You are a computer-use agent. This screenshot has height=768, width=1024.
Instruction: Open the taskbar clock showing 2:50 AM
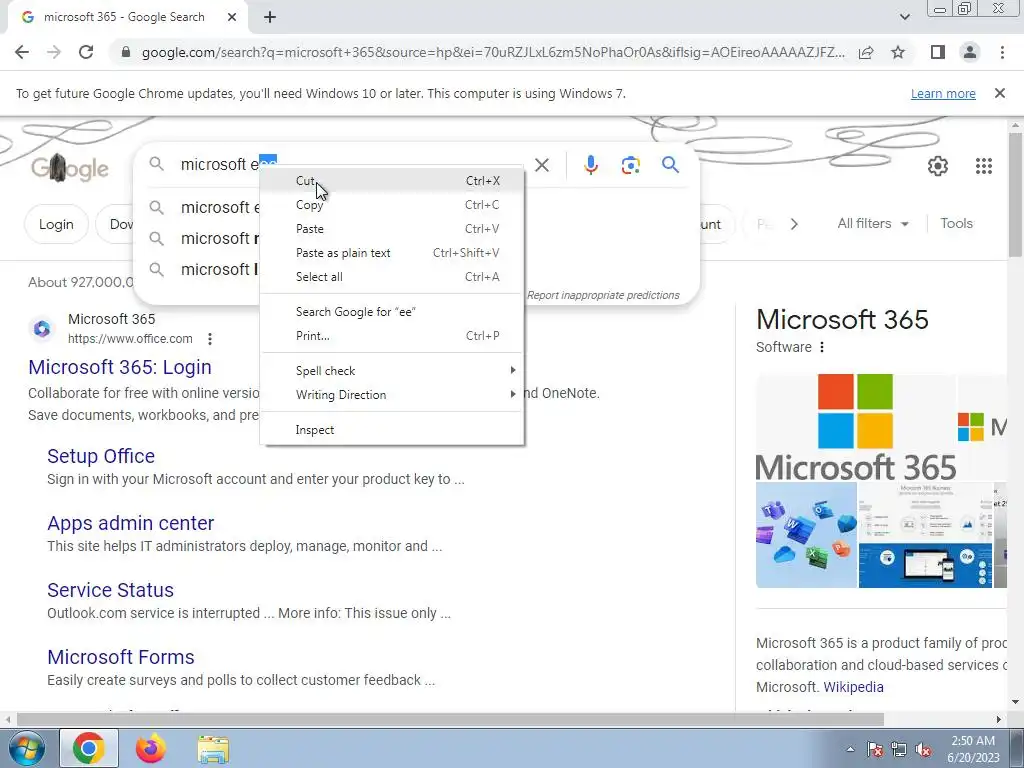[973, 749]
